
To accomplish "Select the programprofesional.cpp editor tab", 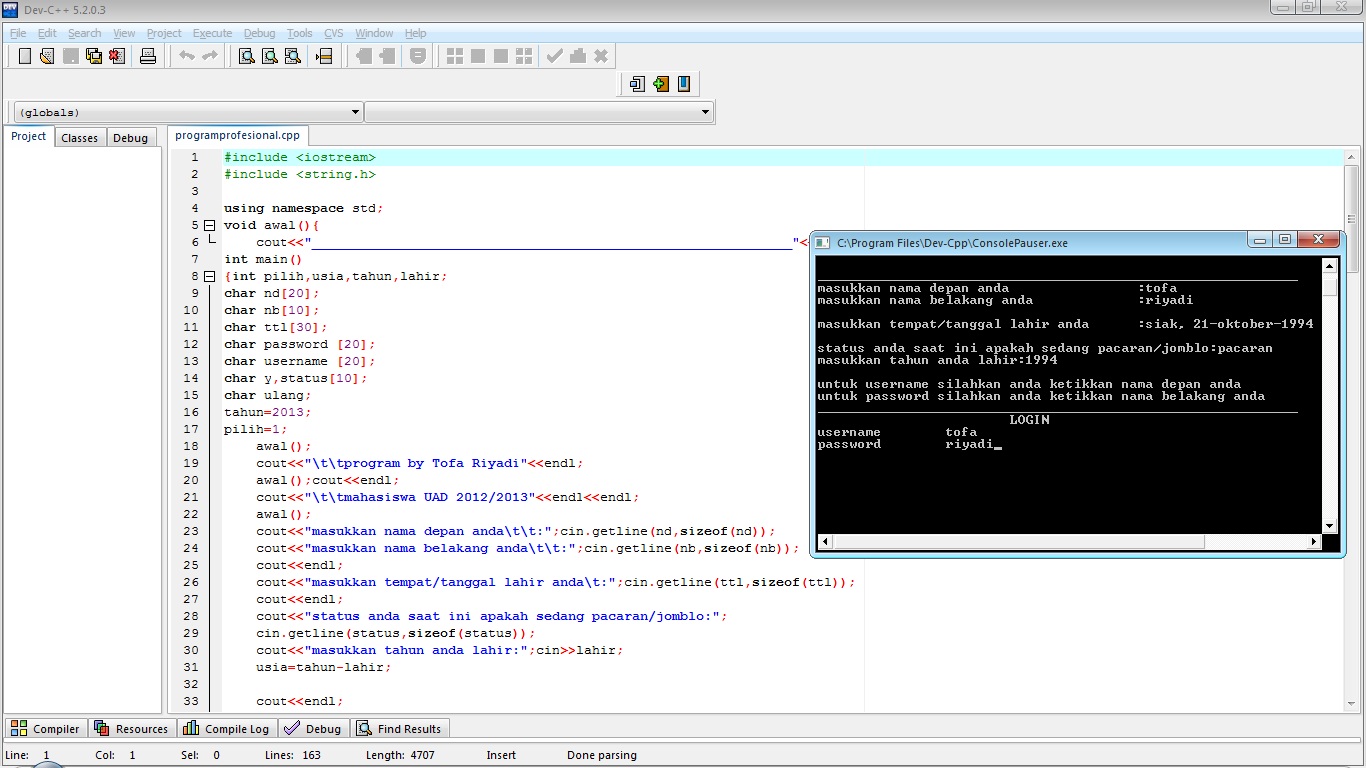I will tap(237, 135).
